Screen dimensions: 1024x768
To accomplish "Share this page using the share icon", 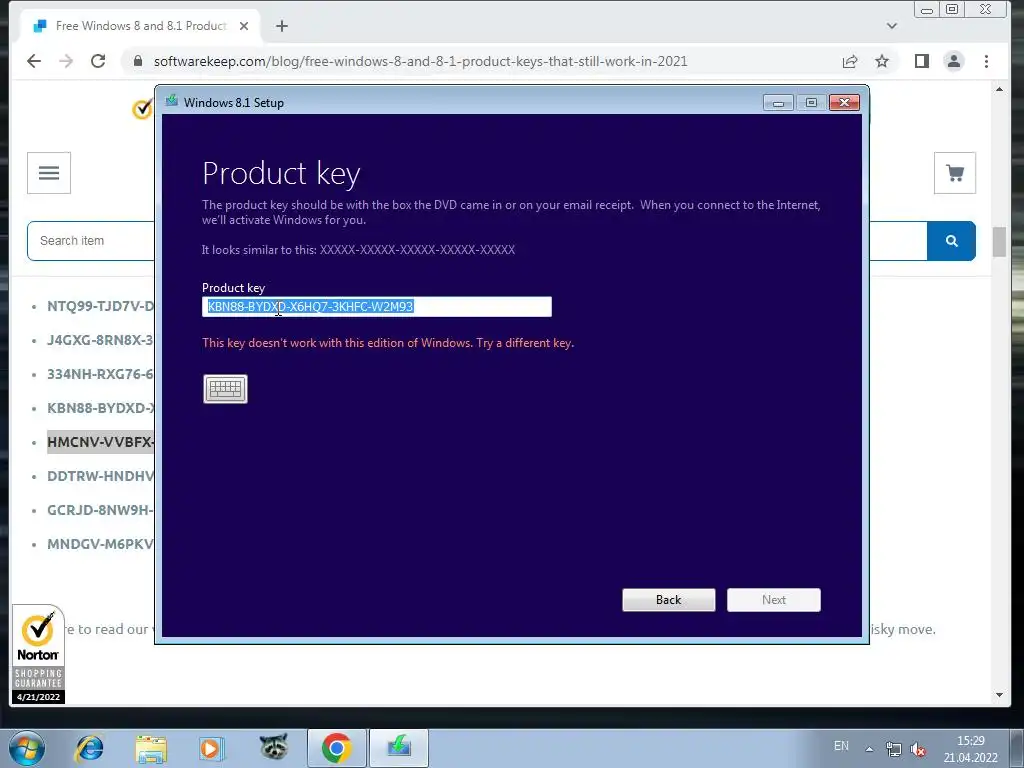I will pyautogui.click(x=850, y=61).
